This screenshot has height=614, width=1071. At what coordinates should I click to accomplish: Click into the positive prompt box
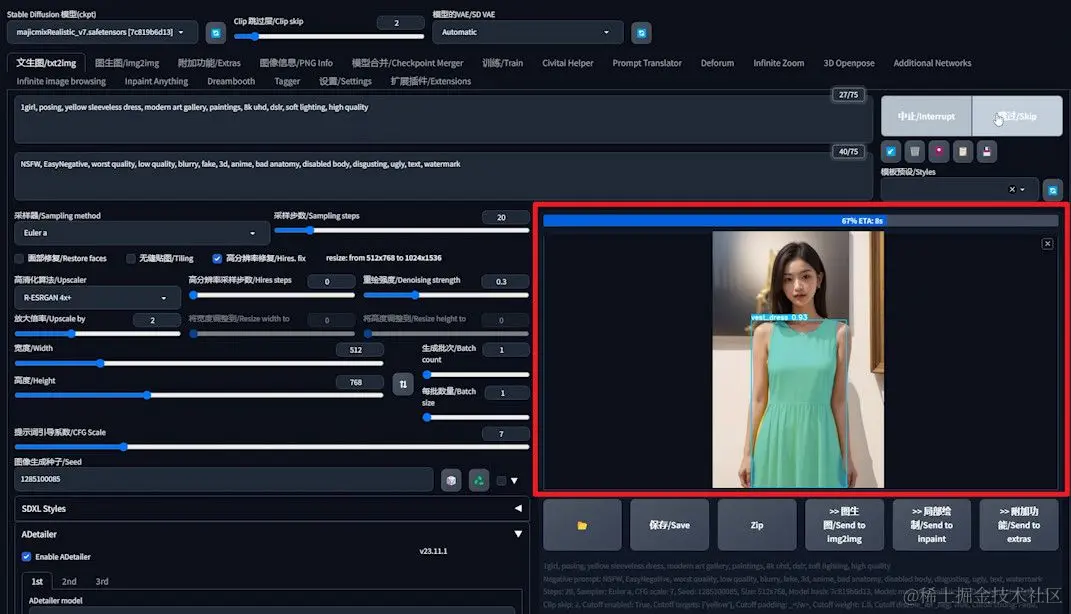pos(443,119)
